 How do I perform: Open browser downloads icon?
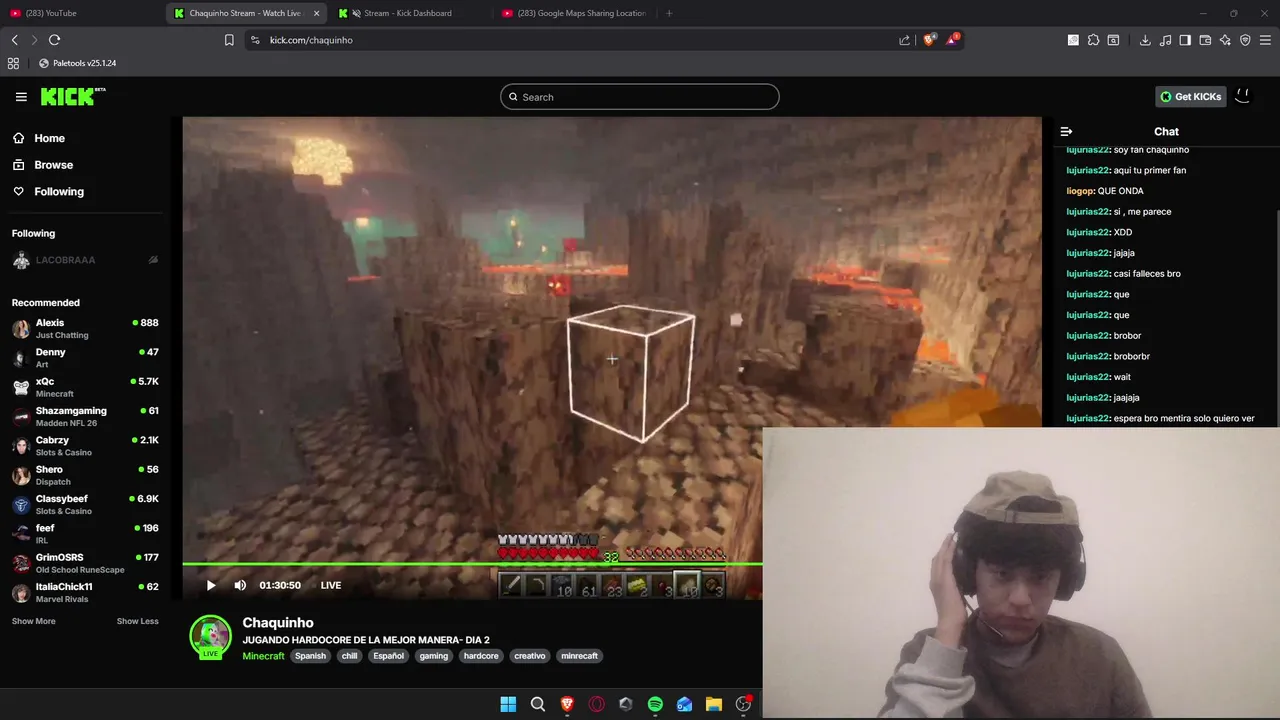pos(1145,40)
